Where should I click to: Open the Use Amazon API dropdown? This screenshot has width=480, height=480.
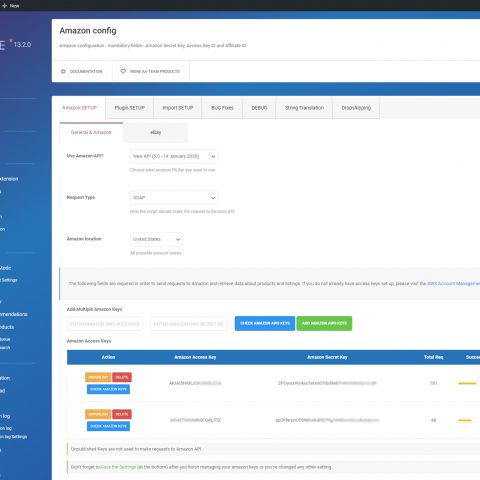click(x=174, y=156)
